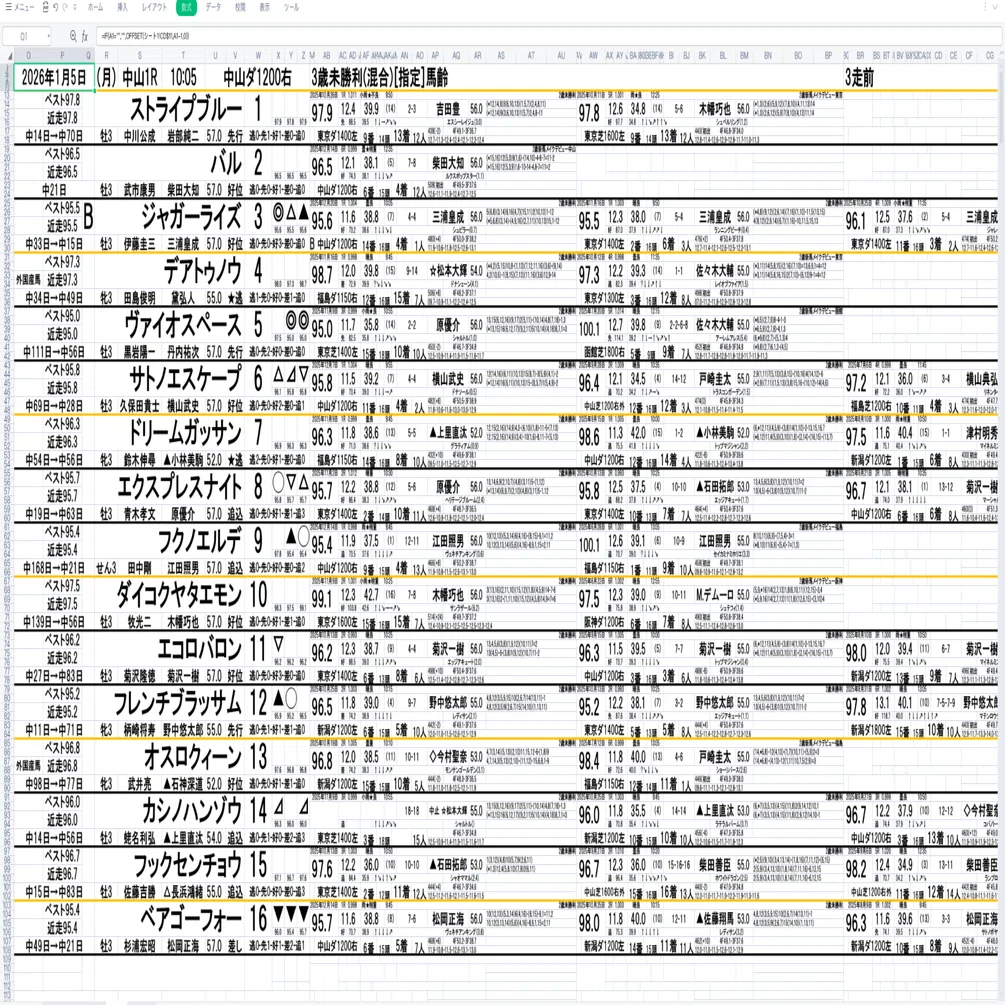
Task: Click jockey name 吉田豊
Action: (448, 109)
